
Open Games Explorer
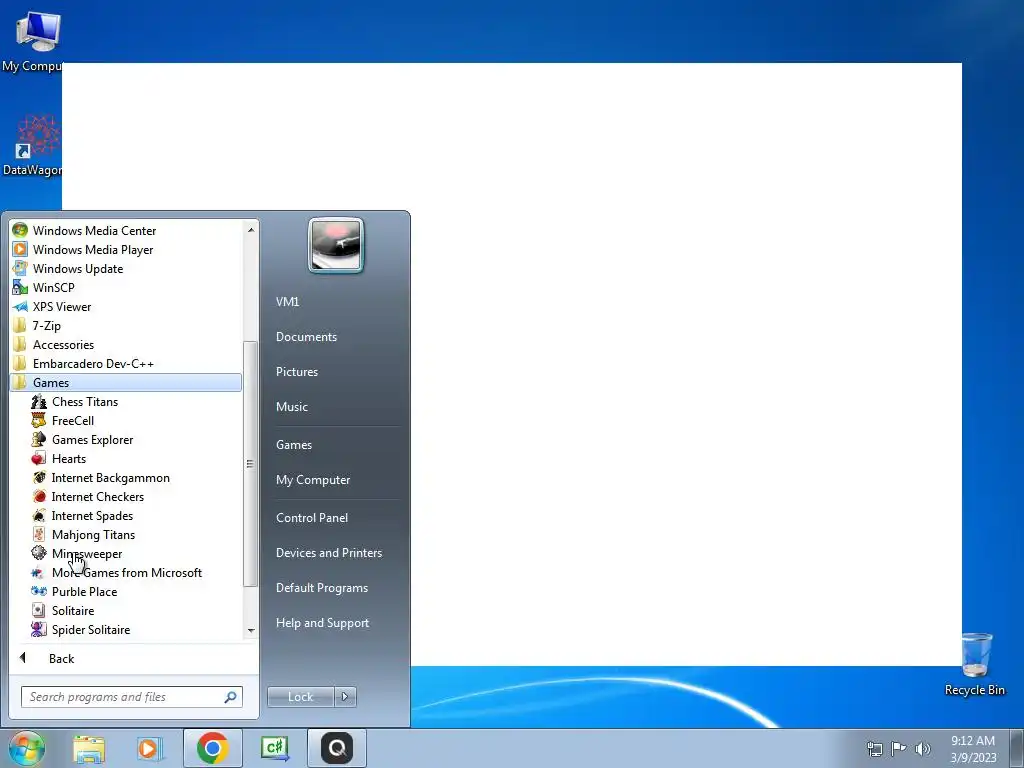click(125, 440)
